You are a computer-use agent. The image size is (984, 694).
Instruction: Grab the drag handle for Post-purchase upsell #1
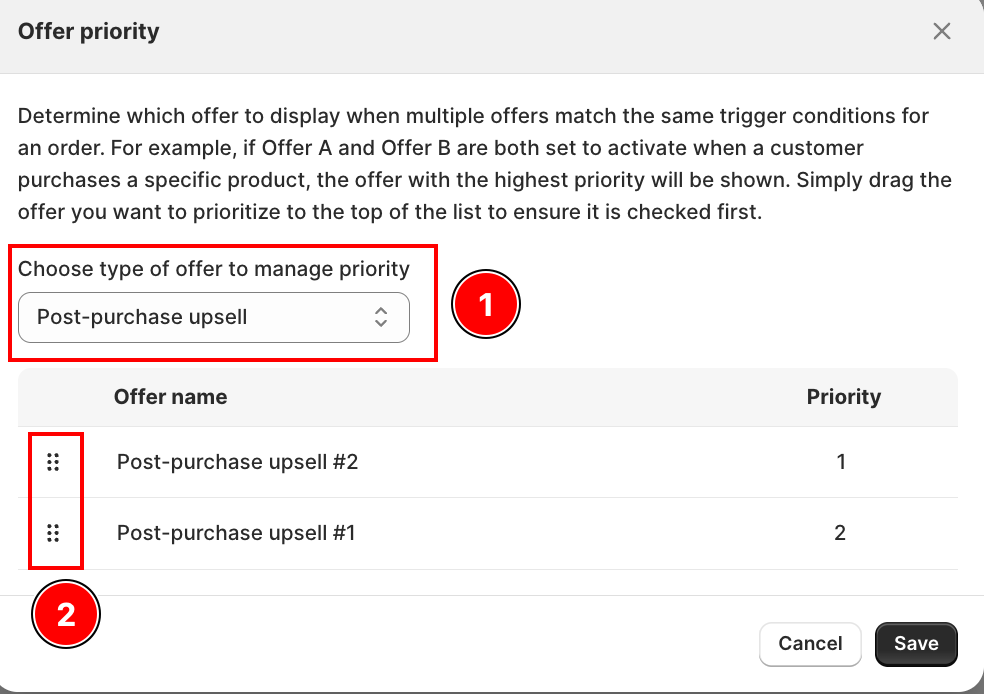53,533
